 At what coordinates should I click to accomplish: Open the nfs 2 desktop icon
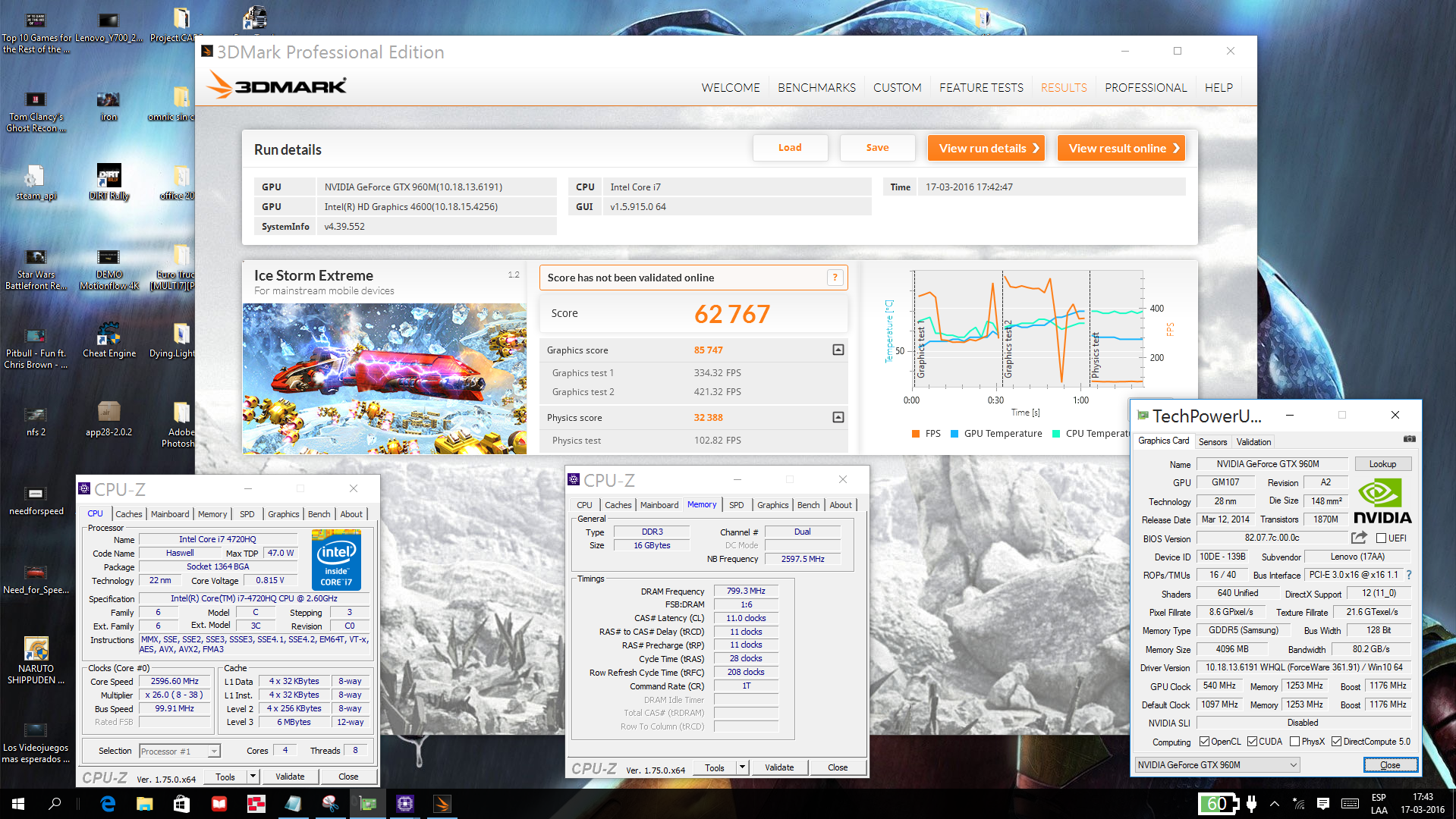point(36,421)
